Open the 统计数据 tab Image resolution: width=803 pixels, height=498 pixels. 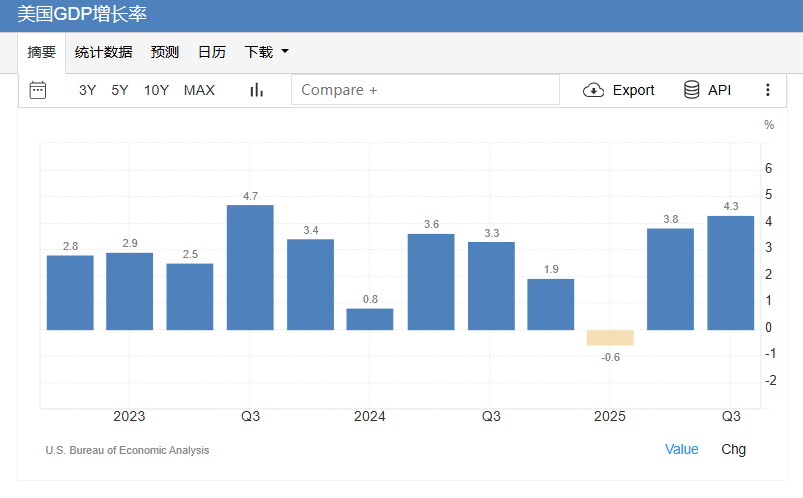[x=103, y=52]
